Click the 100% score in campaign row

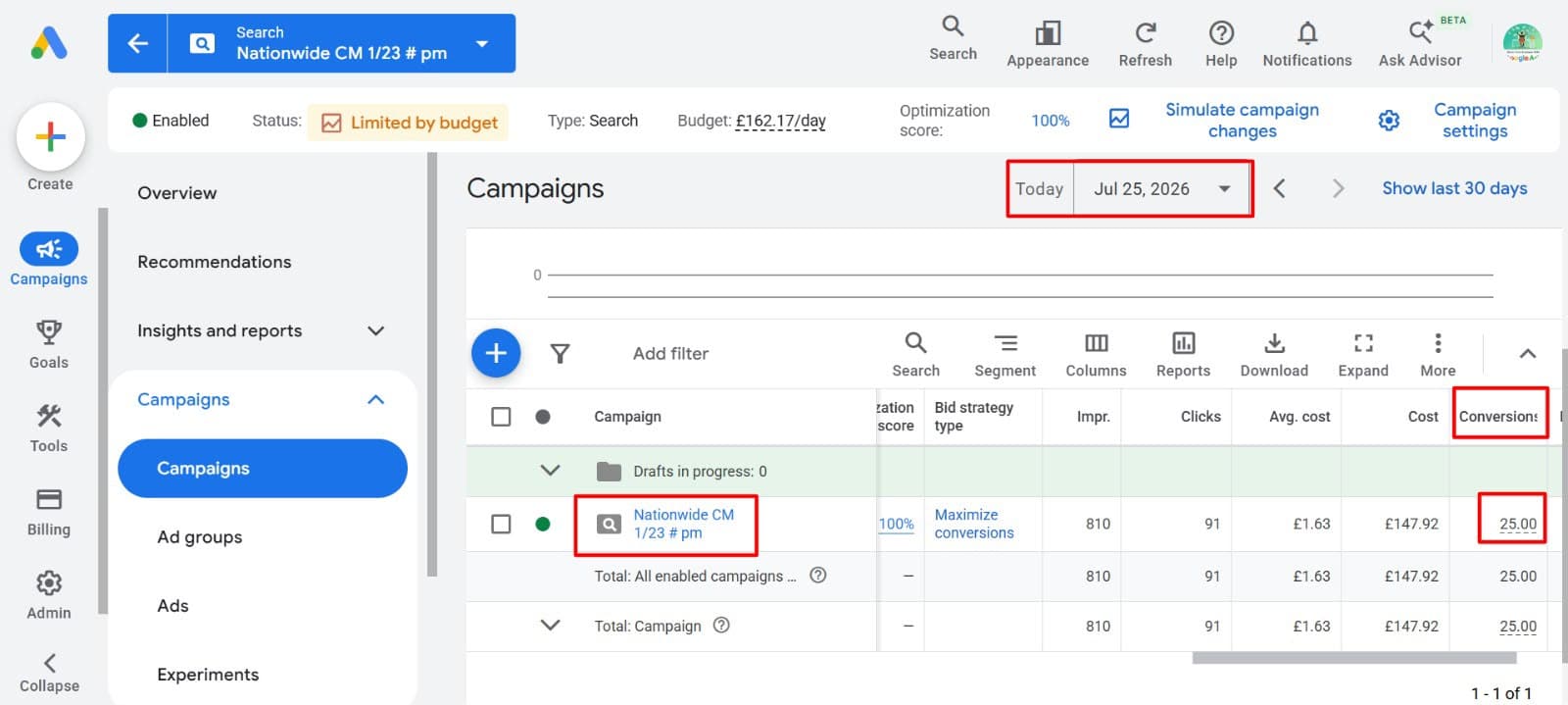[x=896, y=524]
